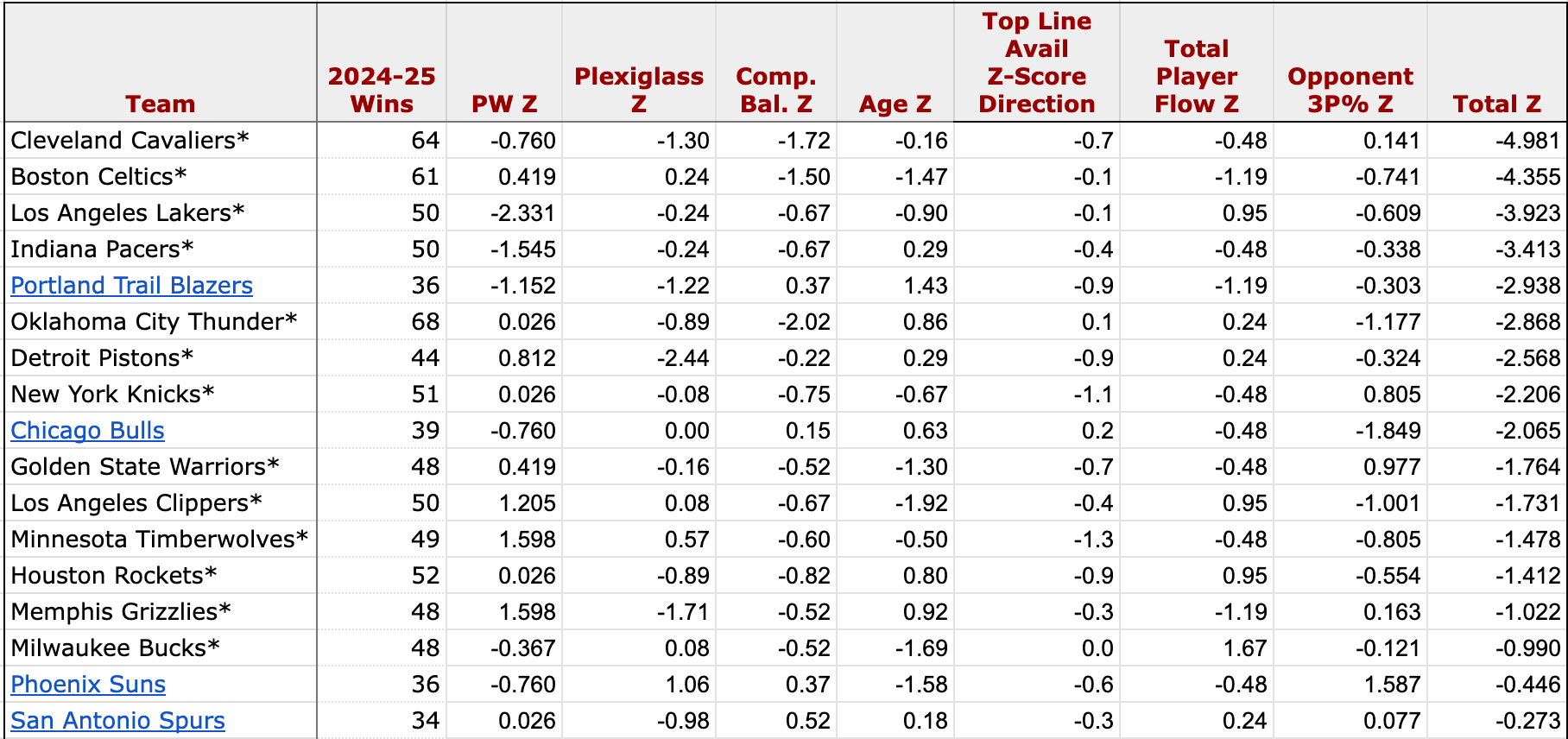Click the Plexiglass Z column header
Viewport: 1568px width, 739px height.
click(639, 90)
